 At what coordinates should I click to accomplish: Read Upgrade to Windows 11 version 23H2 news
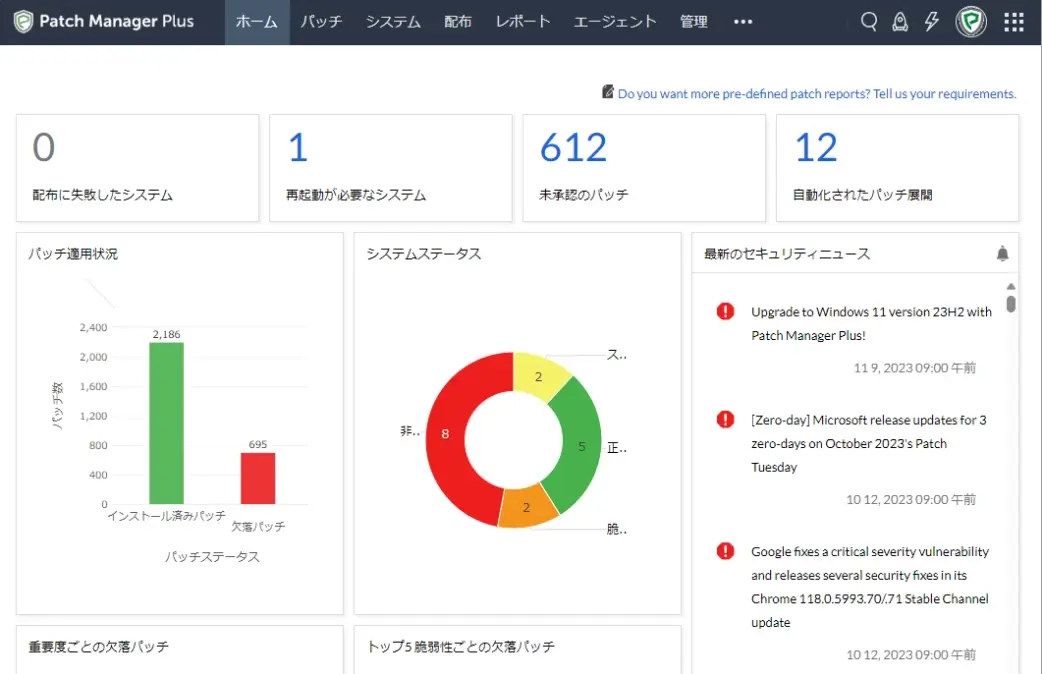click(x=871, y=324)
